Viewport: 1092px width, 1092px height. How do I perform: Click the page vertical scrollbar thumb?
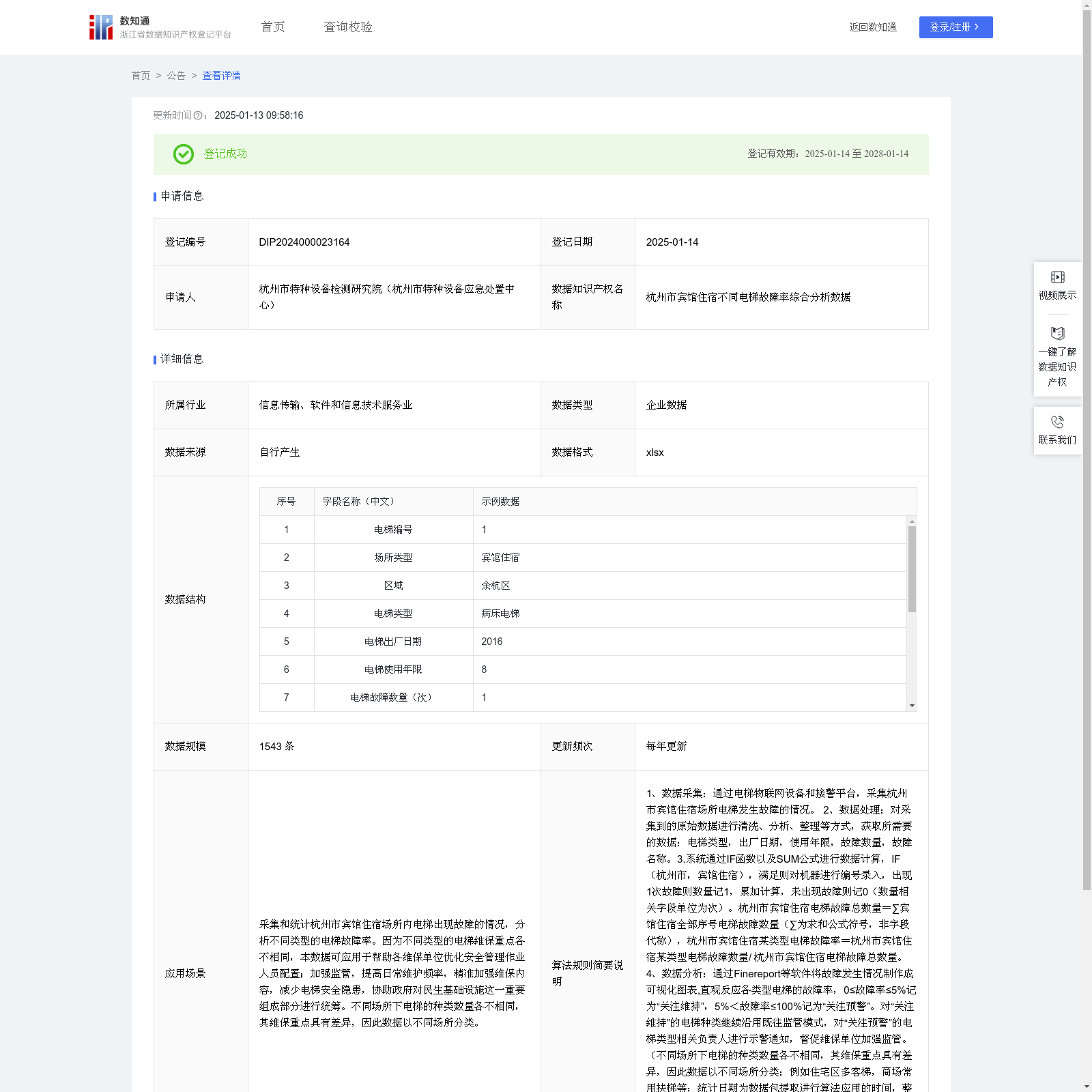click(x=1087, y=450)
